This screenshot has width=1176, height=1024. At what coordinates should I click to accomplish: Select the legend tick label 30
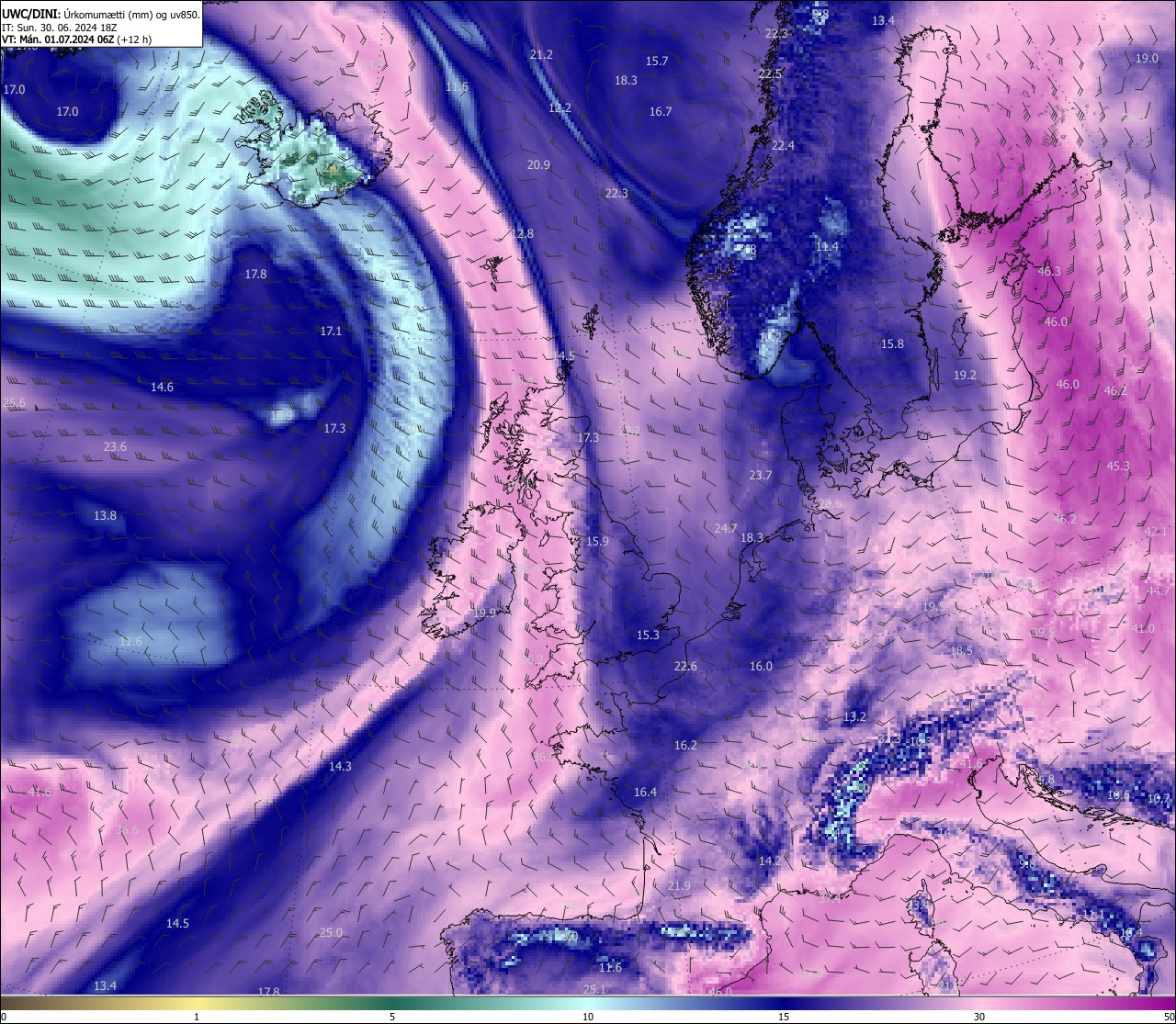(x=979, y=1017)
